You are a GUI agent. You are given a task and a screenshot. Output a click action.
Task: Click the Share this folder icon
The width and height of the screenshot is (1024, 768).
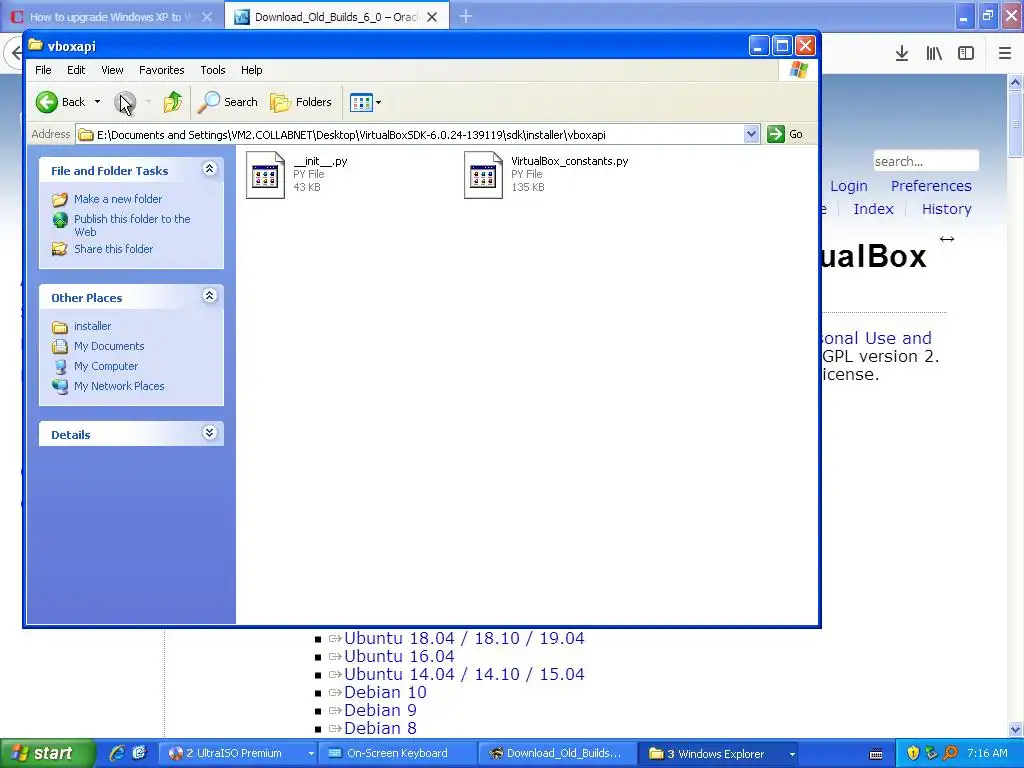60,249
